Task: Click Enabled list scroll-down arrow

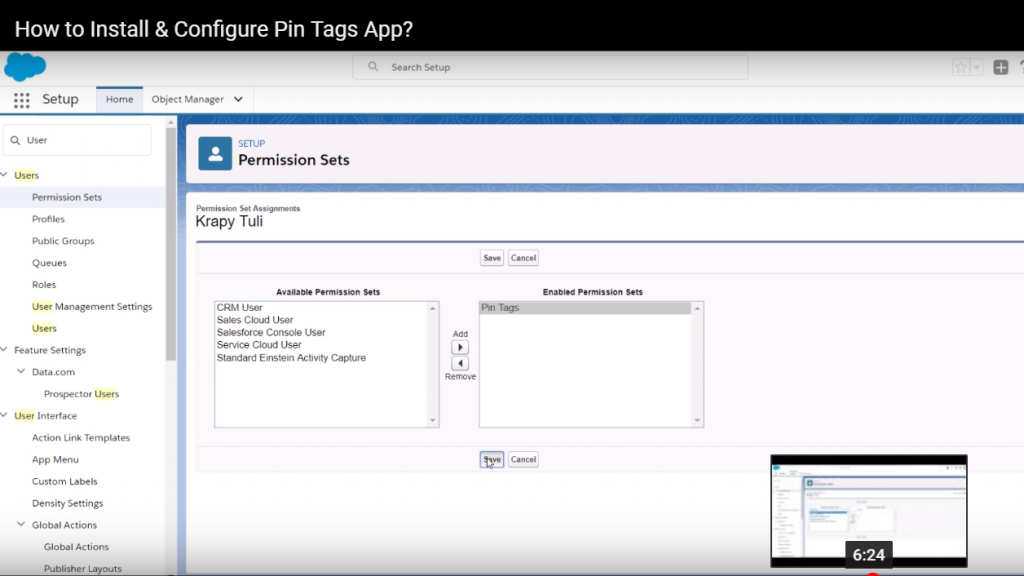Action: pyautogui.click(x=697, y=421)
